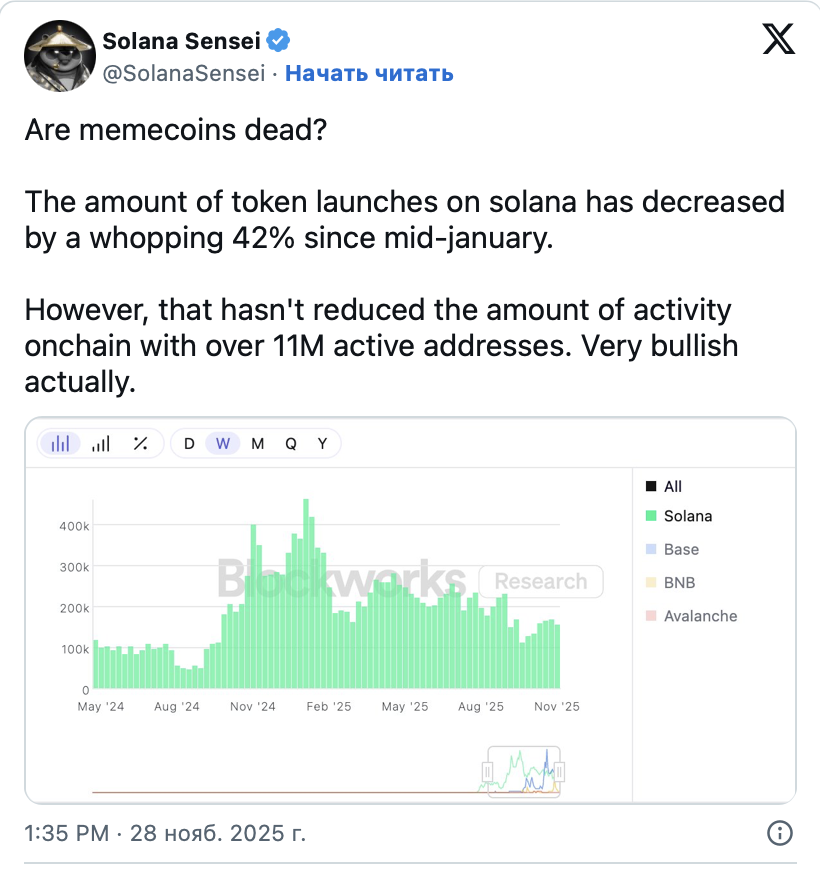The width and height of the screenshot is (820, 872).
Task: Select the monthly (M) interval
Action: point(257,444)
